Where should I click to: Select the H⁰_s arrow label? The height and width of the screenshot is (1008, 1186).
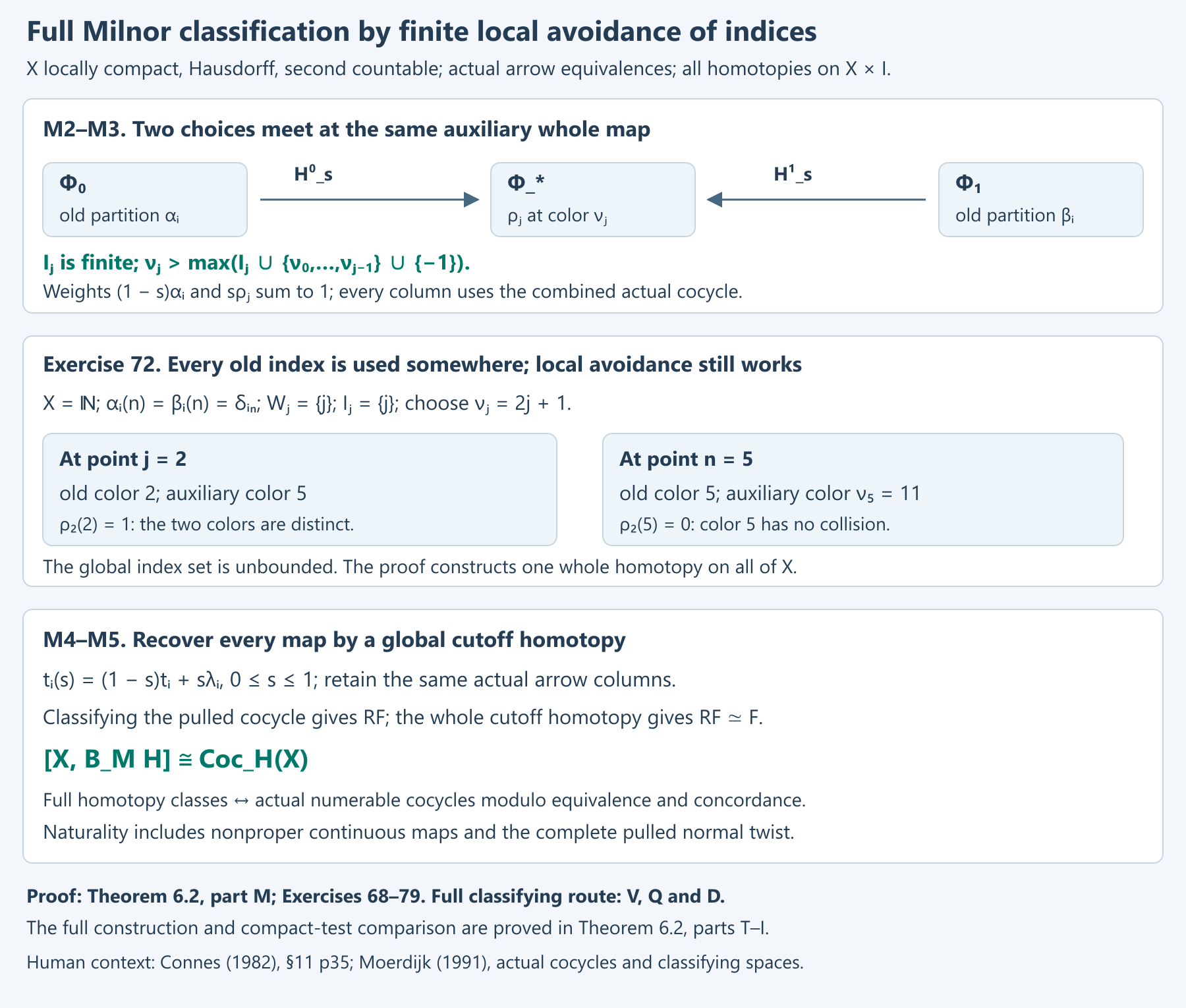[x=313, y=174]
